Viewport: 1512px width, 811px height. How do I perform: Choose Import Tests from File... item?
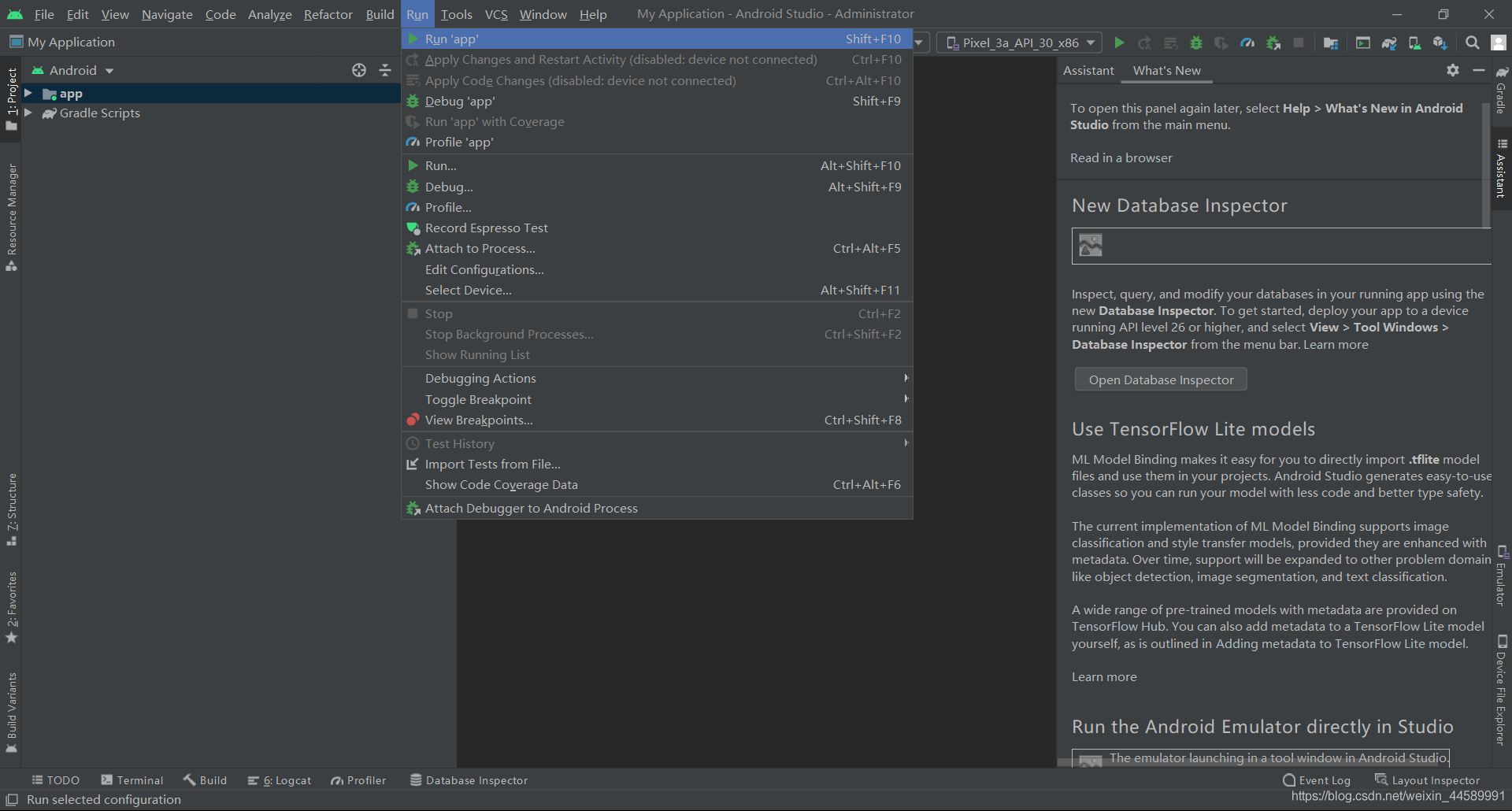point(657,464)
